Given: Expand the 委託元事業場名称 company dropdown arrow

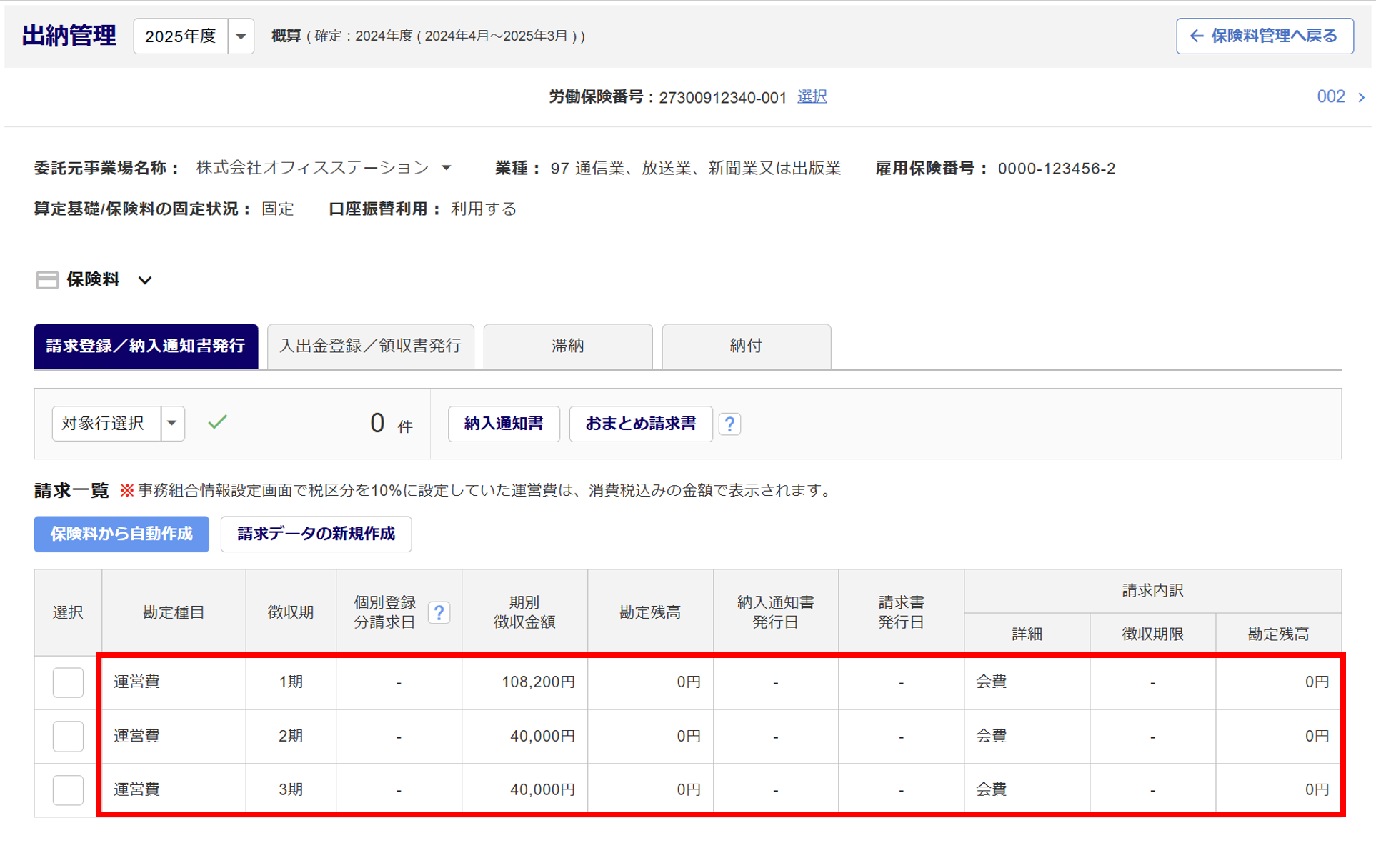Looking at the screenshot, I should click(x=447, y=168).
